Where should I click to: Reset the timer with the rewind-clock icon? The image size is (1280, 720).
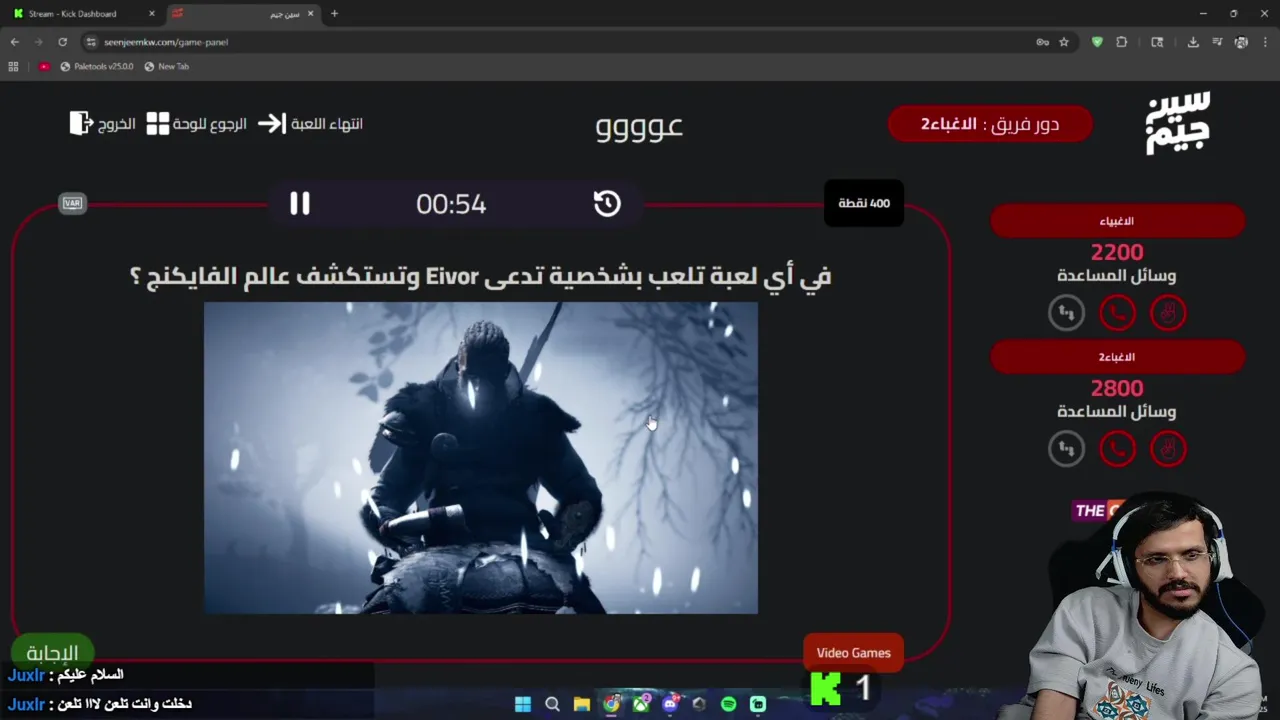click(x=607, y=203)
